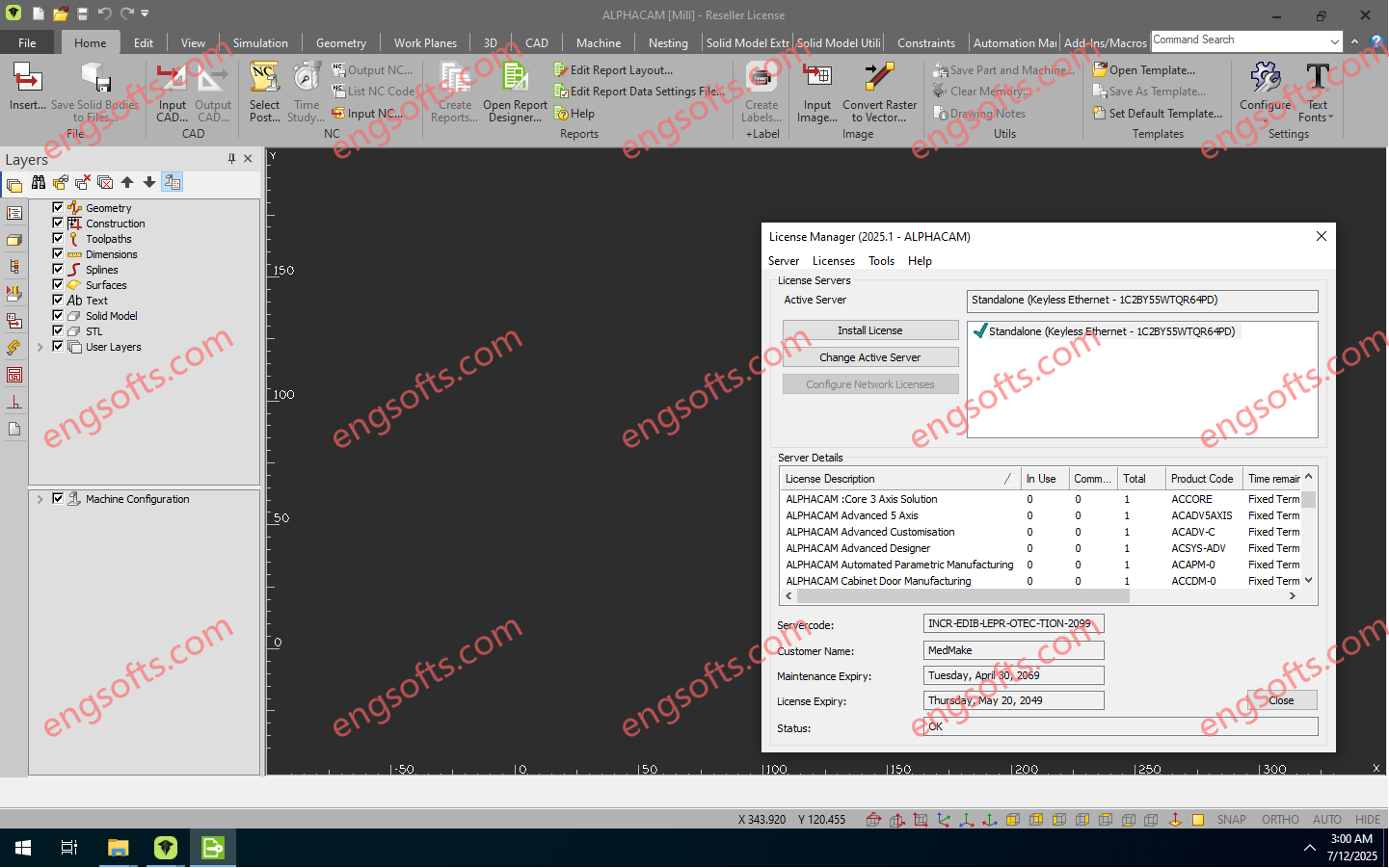Click Close button in License Manager
The height and width of the screenshot is (868, 1389).
tap(1281, 700)
